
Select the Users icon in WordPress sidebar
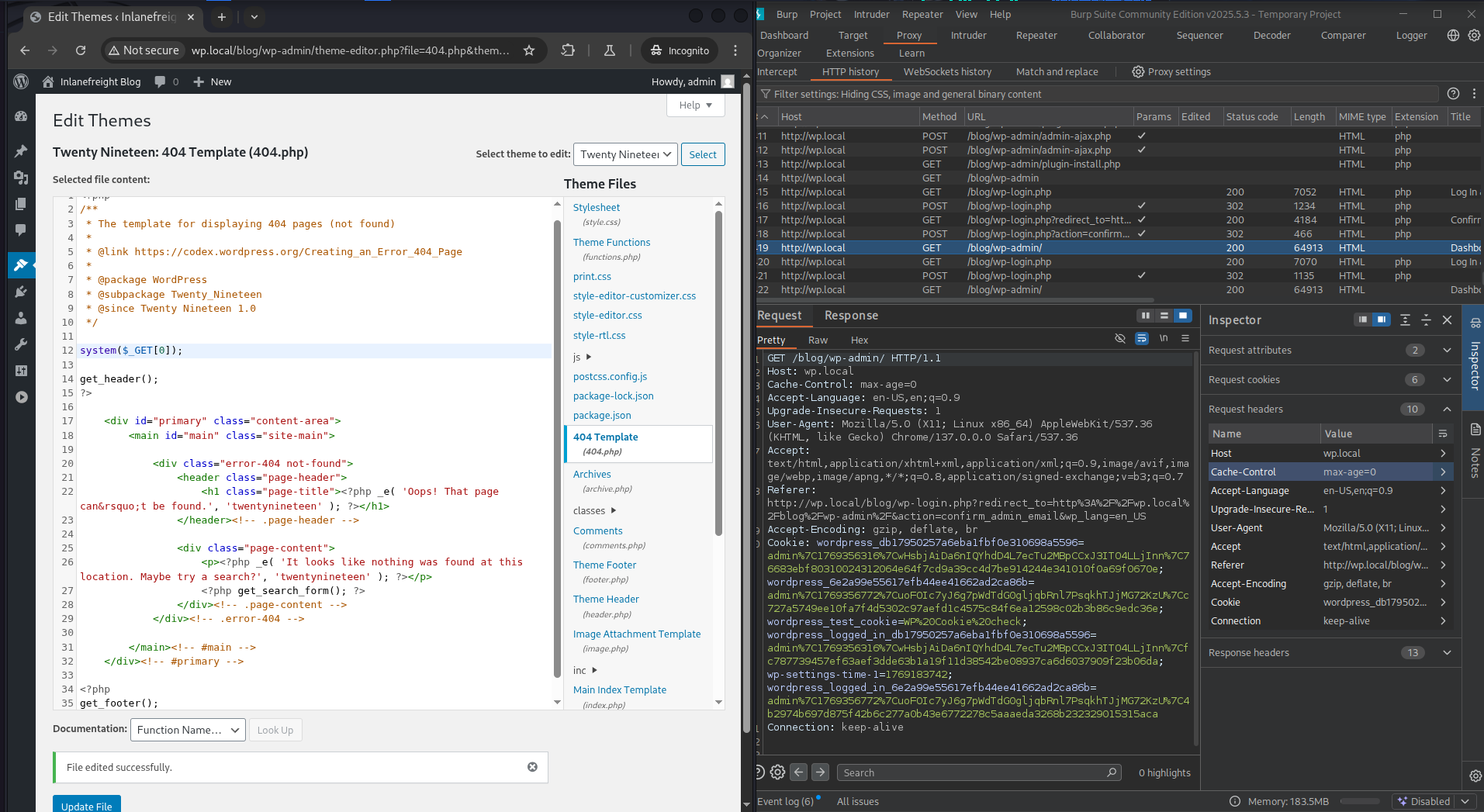click(x=21, y=318)
